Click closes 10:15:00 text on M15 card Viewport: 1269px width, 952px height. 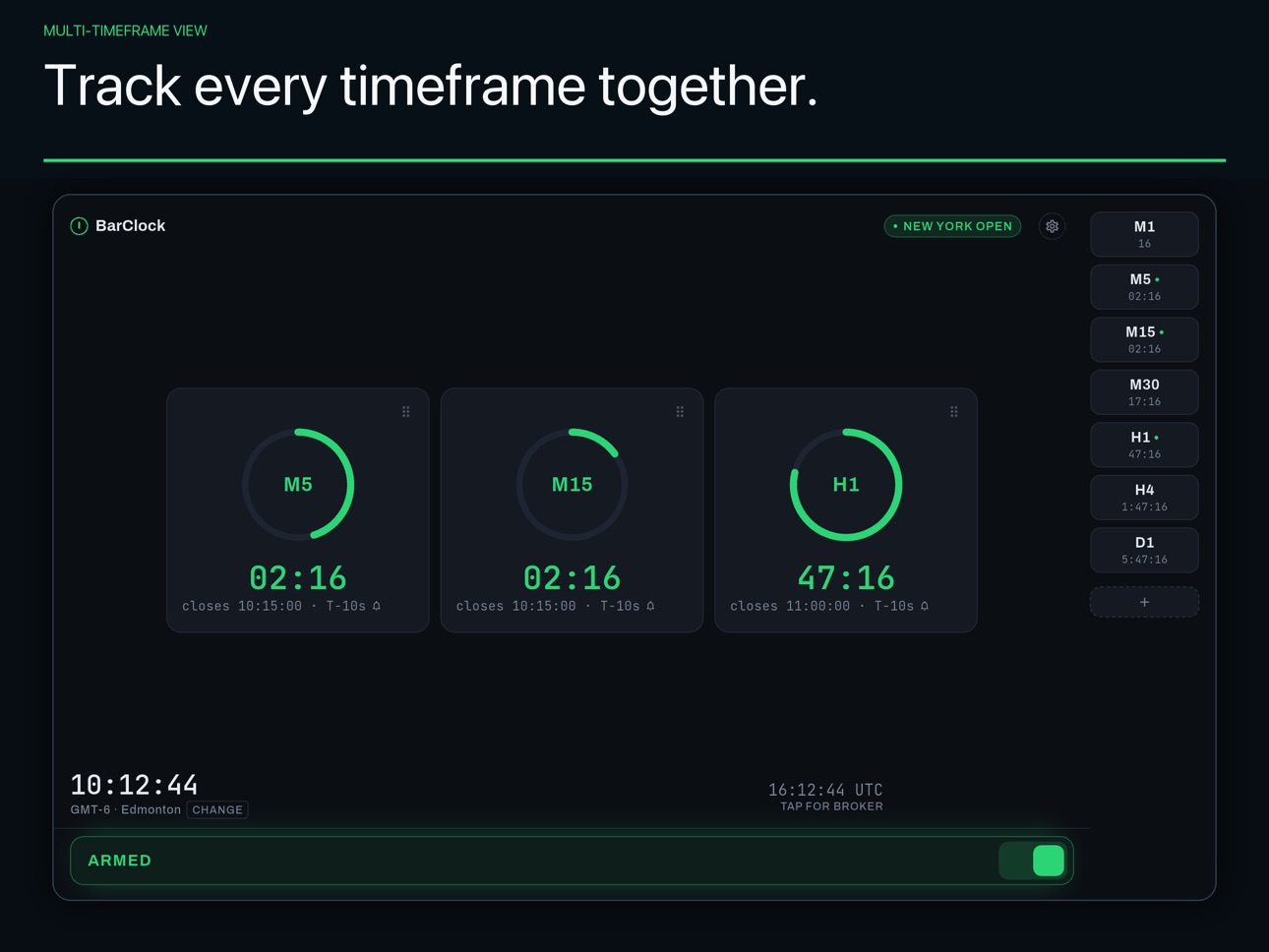(x=516, y=607)
